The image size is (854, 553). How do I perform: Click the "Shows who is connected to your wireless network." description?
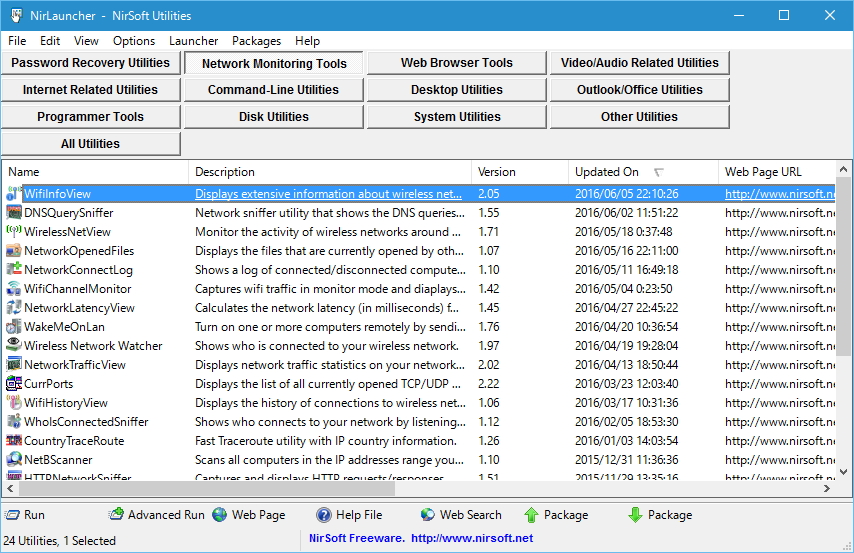click(327, 346)
